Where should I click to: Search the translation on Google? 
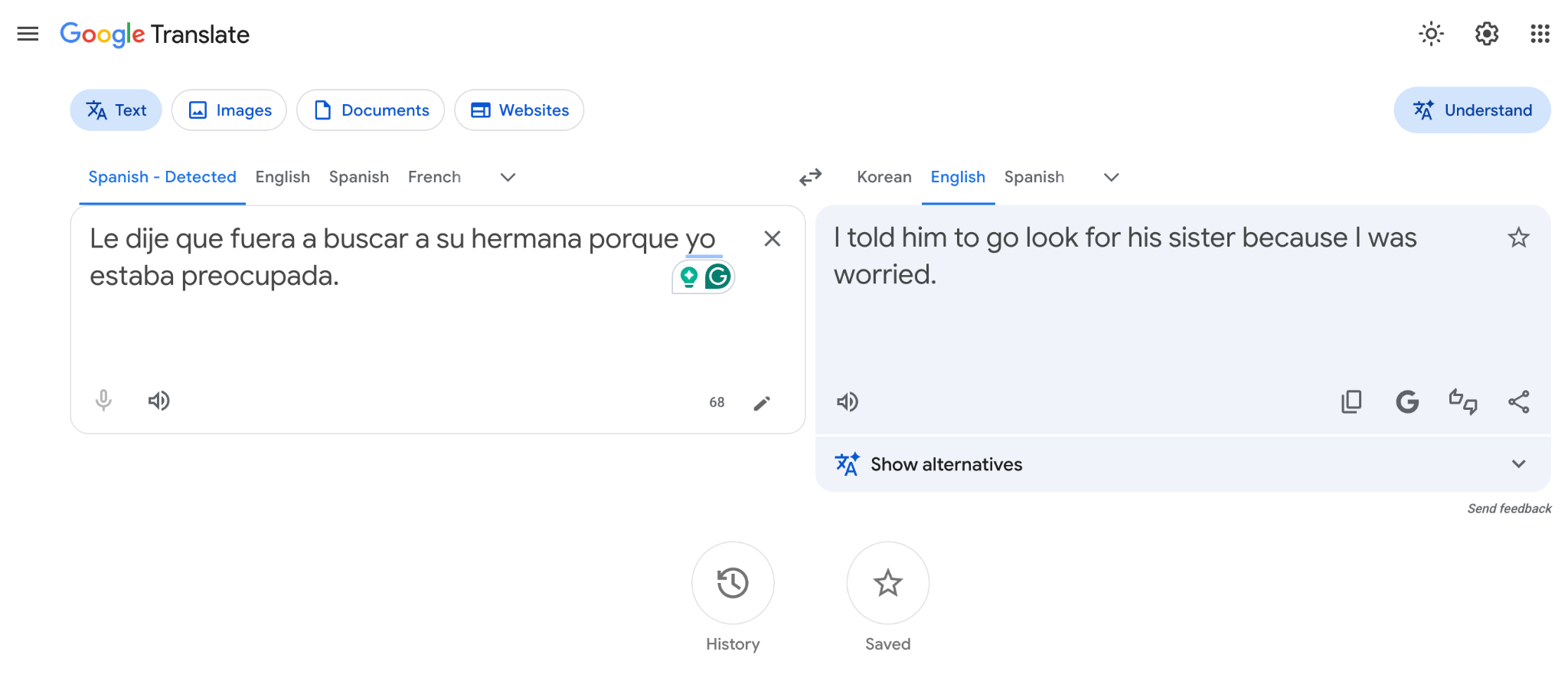pyautogui.click(x=1407, y=401)
